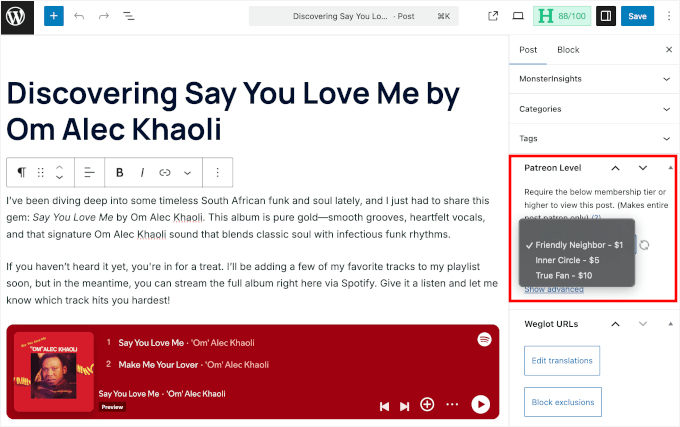Save the post
Image resolution: width=680 pixels, height=427 pixels.
point(637,16)
